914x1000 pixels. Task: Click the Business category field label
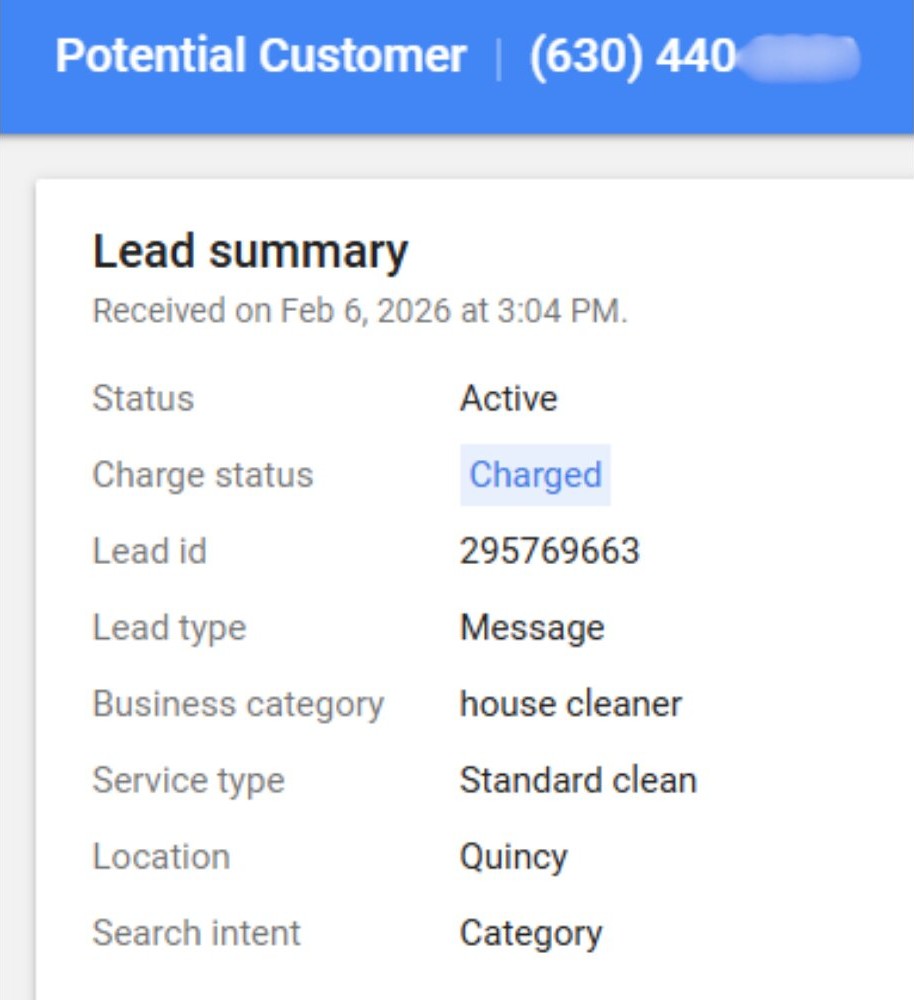tap(238, 704)
